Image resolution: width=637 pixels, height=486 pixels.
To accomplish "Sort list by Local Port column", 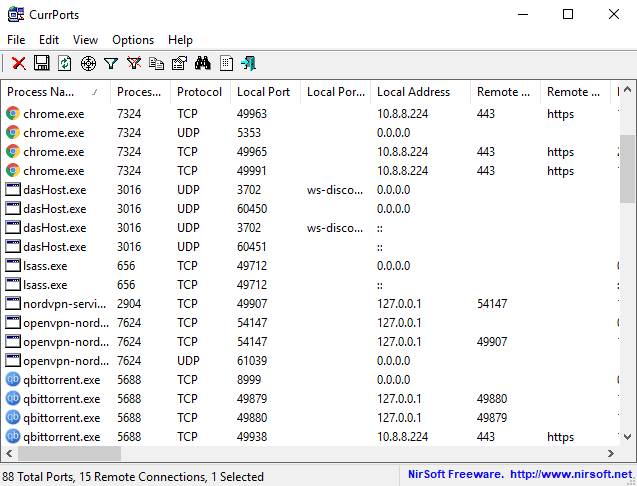I will (x=264, y=92).
